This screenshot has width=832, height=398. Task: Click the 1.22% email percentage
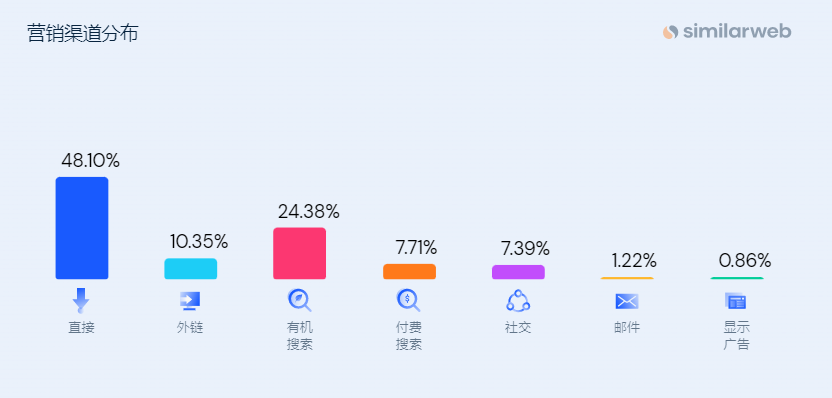point(634,261)
